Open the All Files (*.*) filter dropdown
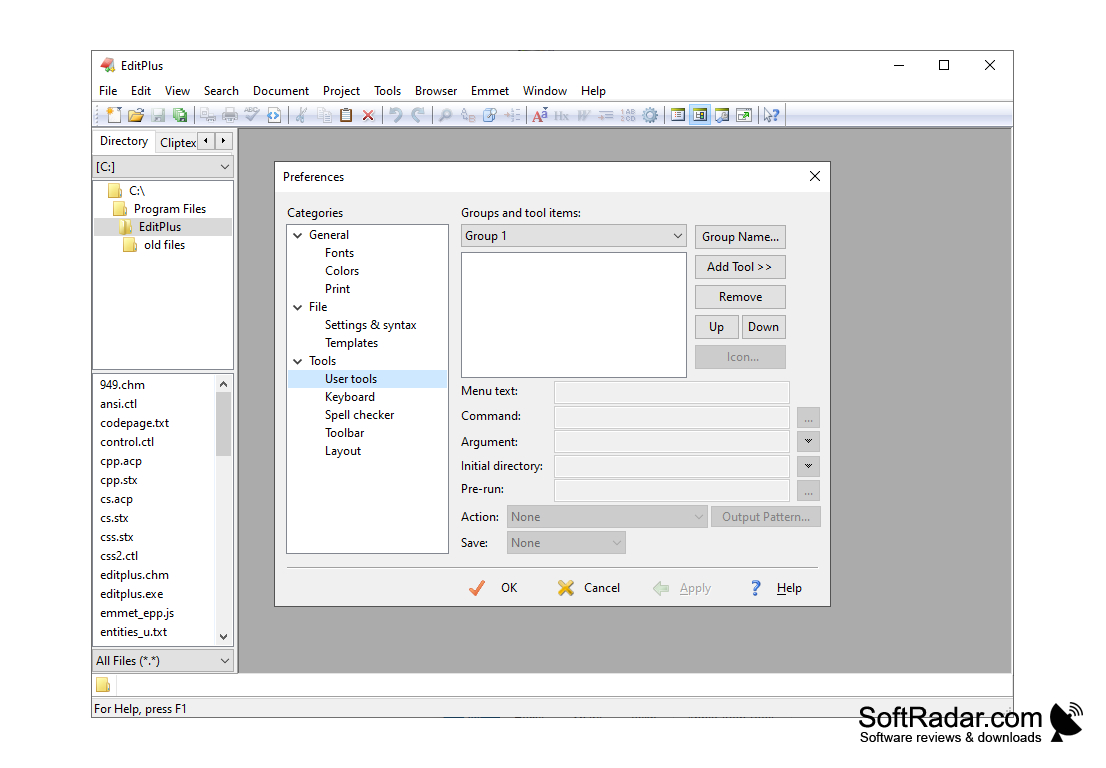The width and height of the screenshot is (1106, 768). (x=163, y=661)
